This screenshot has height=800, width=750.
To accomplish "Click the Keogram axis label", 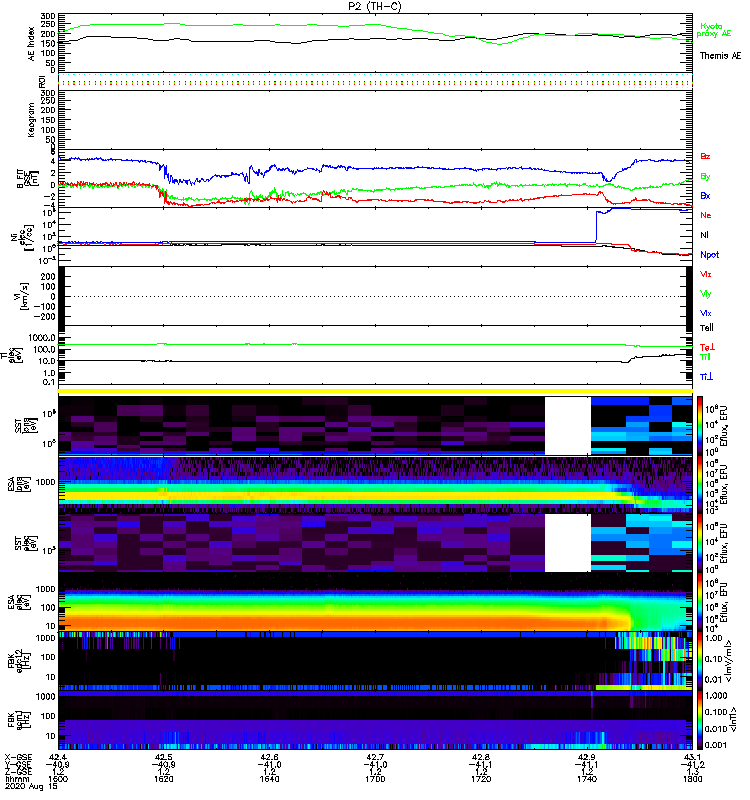I will tap(32, 119).
